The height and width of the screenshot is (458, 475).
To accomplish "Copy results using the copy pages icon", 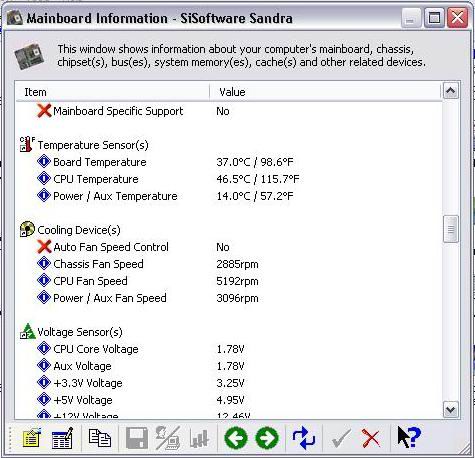I will [x=100, y=438].
